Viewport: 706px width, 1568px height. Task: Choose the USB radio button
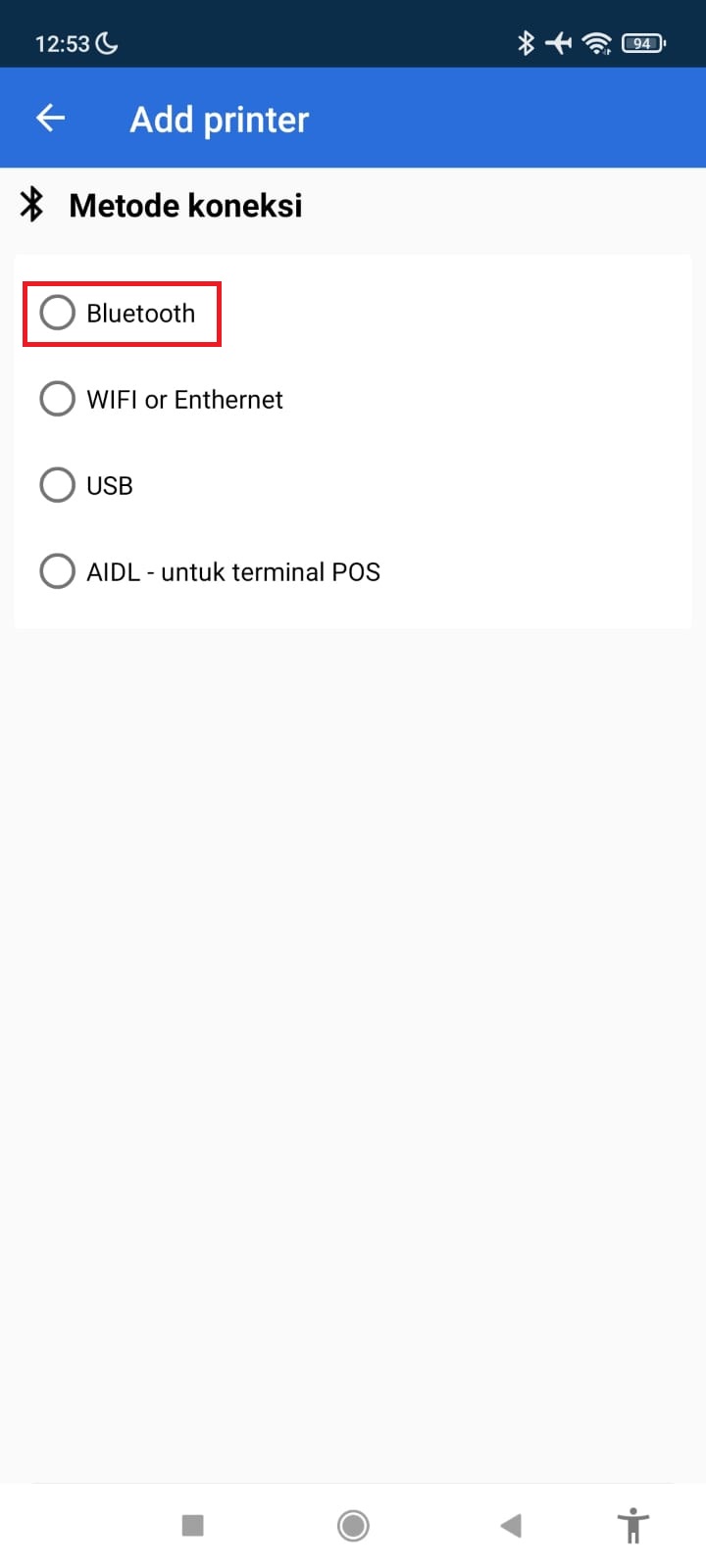pyautogui.click(x=57, y=485)
